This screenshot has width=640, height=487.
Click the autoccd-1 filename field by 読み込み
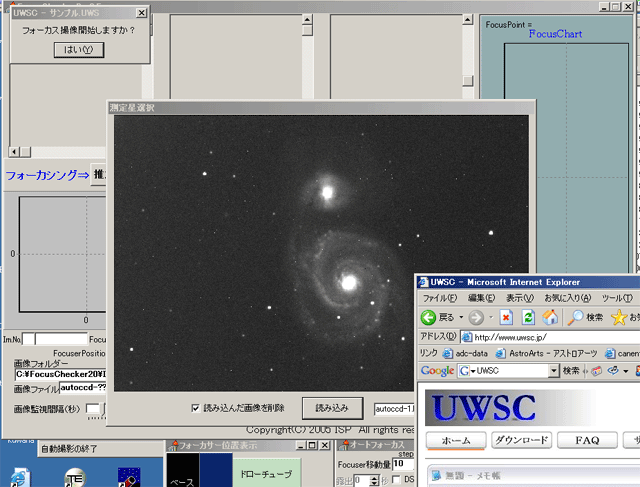pyautogui.click(x=394, y=409)
